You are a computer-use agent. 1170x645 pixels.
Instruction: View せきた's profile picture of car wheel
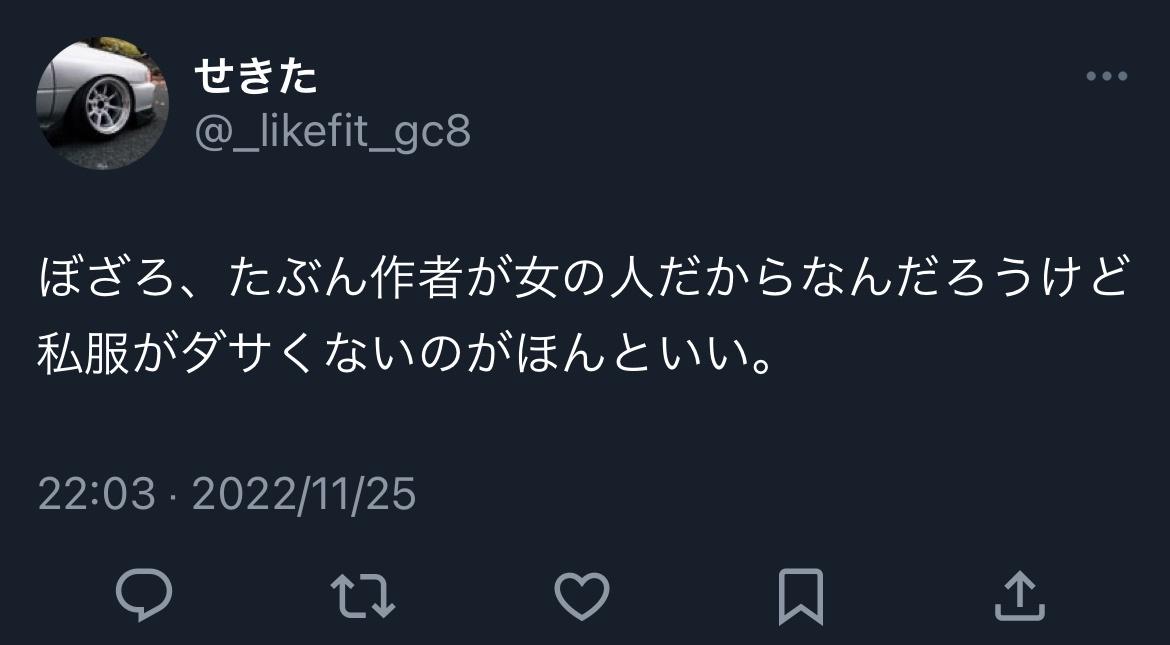click(102, 103)
